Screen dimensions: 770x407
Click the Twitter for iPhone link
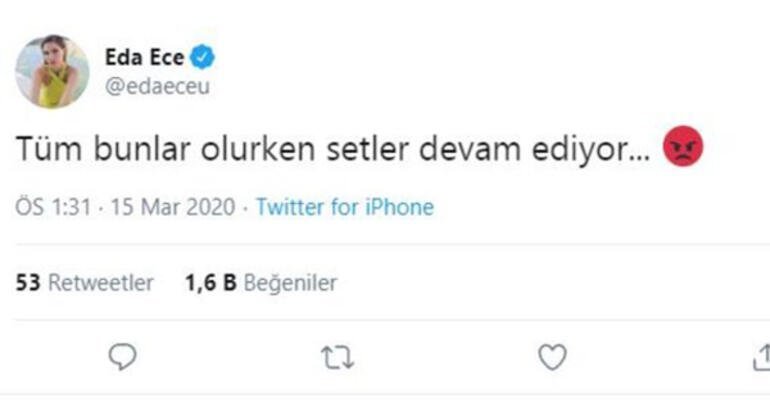click(x=344, y=207)
